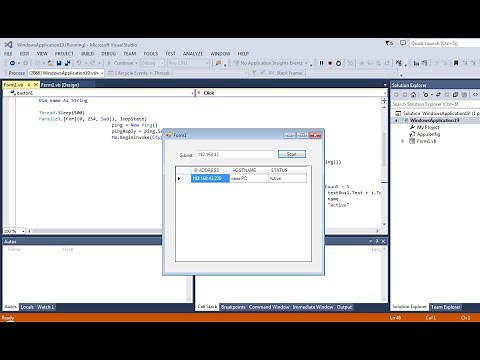
Task: Click the Open File toolbar icon
Action: pyautogui.click(x=51, y=63)
